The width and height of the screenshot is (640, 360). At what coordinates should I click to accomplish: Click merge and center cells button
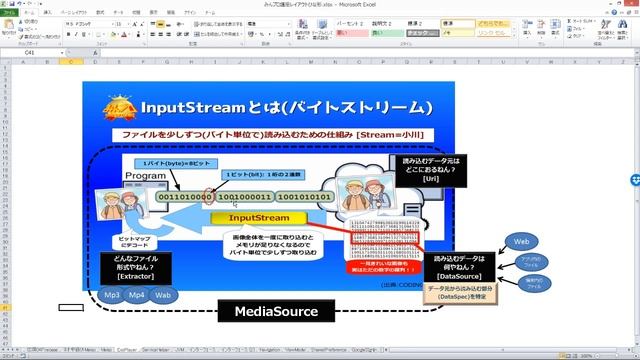click(x=218, y=35)
